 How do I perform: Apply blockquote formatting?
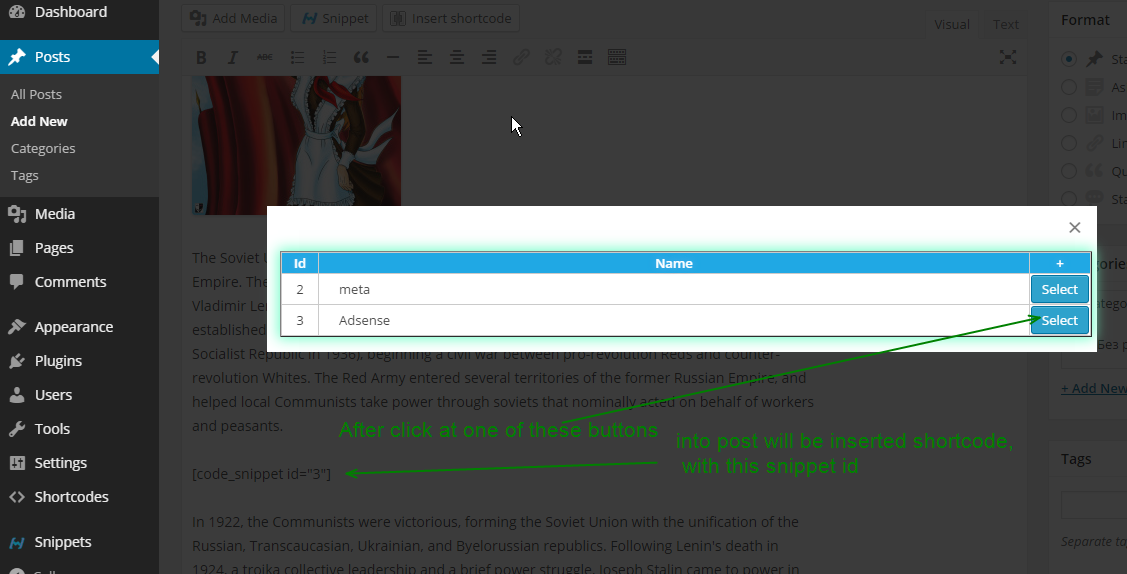coord(361,57)
